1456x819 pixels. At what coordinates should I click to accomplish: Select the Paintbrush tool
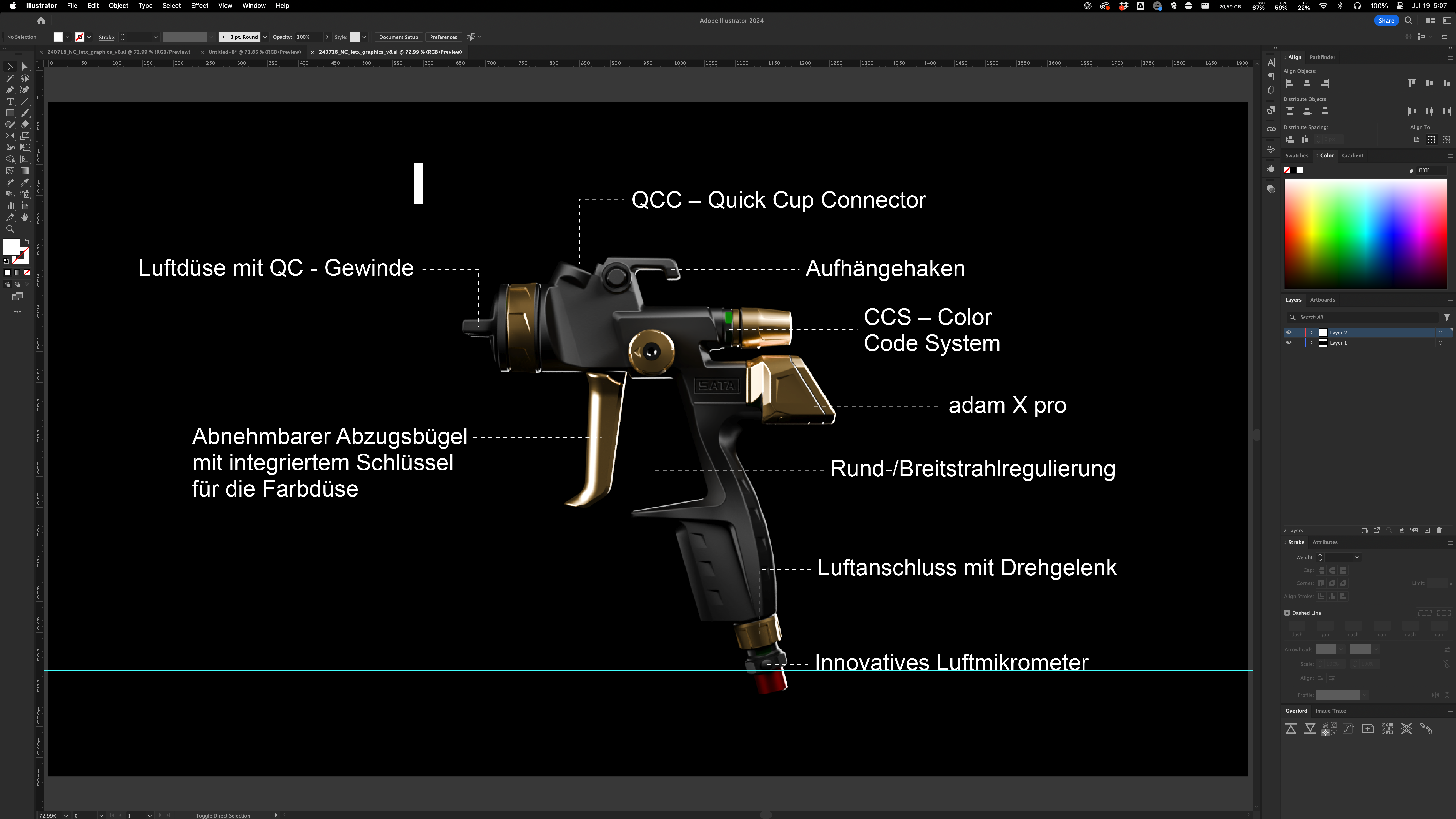point(25,113)
